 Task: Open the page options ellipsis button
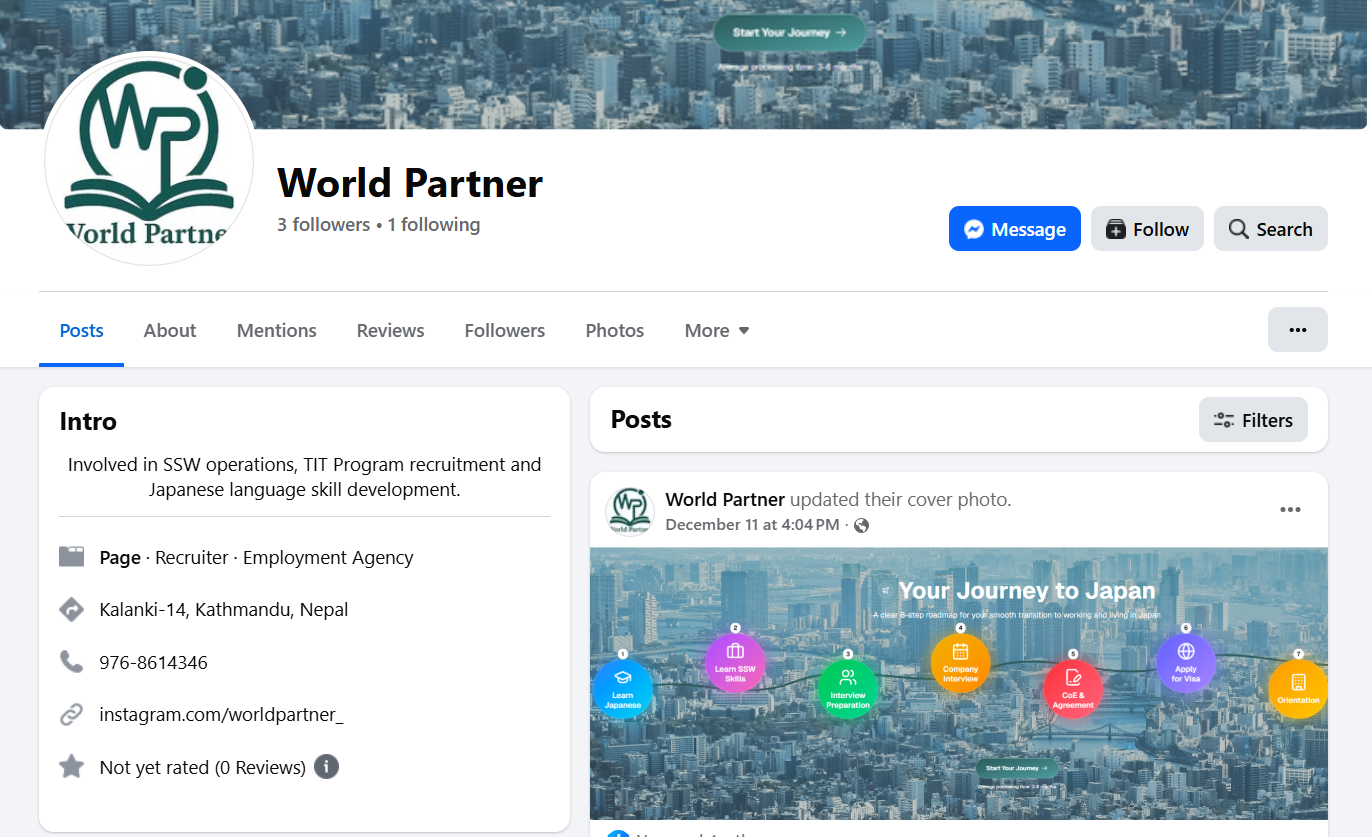tap(1297, 330)
